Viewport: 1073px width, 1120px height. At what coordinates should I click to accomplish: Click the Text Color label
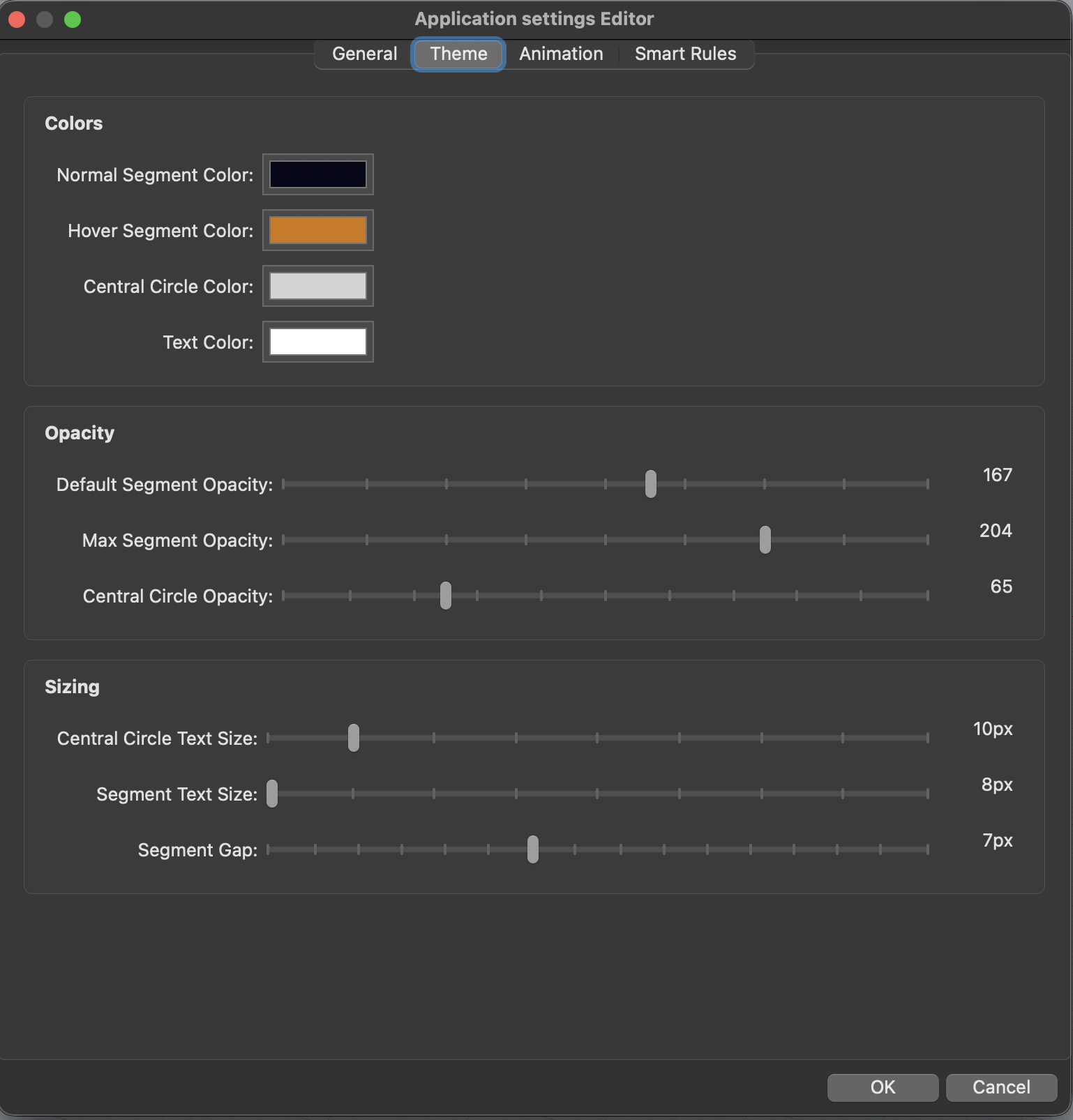tap(208, 342)
